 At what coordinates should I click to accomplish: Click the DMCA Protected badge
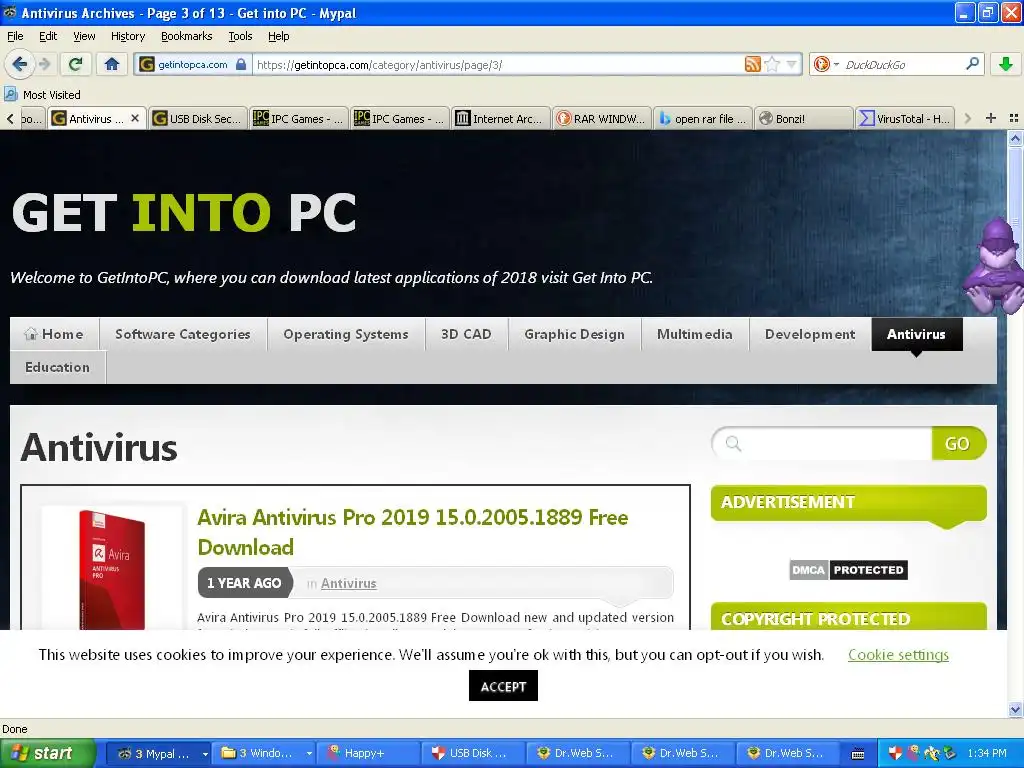tap(848, 569)
